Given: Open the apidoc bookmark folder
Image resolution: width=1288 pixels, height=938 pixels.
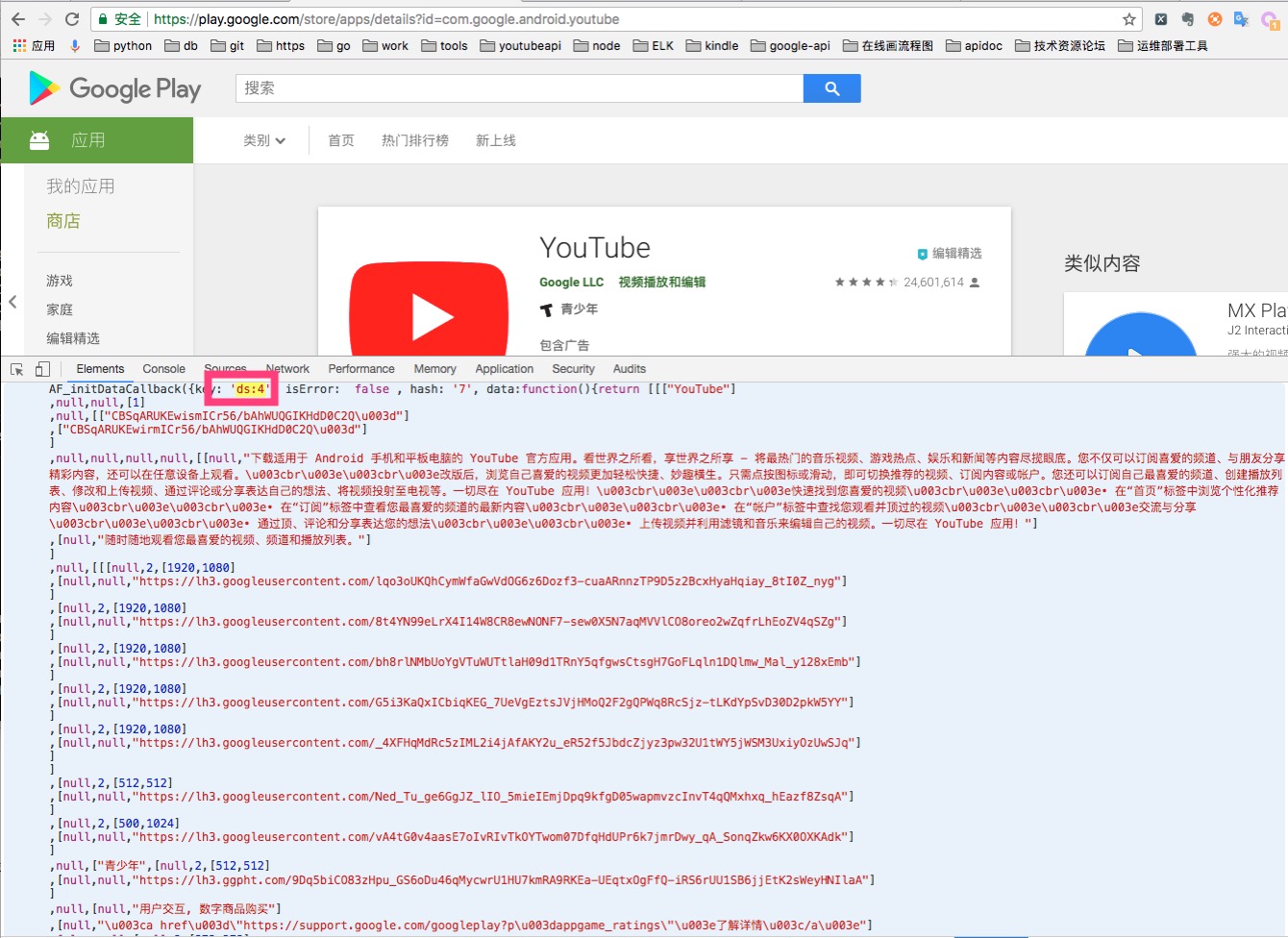Looking at the screenshot, I should click(975, 45).
